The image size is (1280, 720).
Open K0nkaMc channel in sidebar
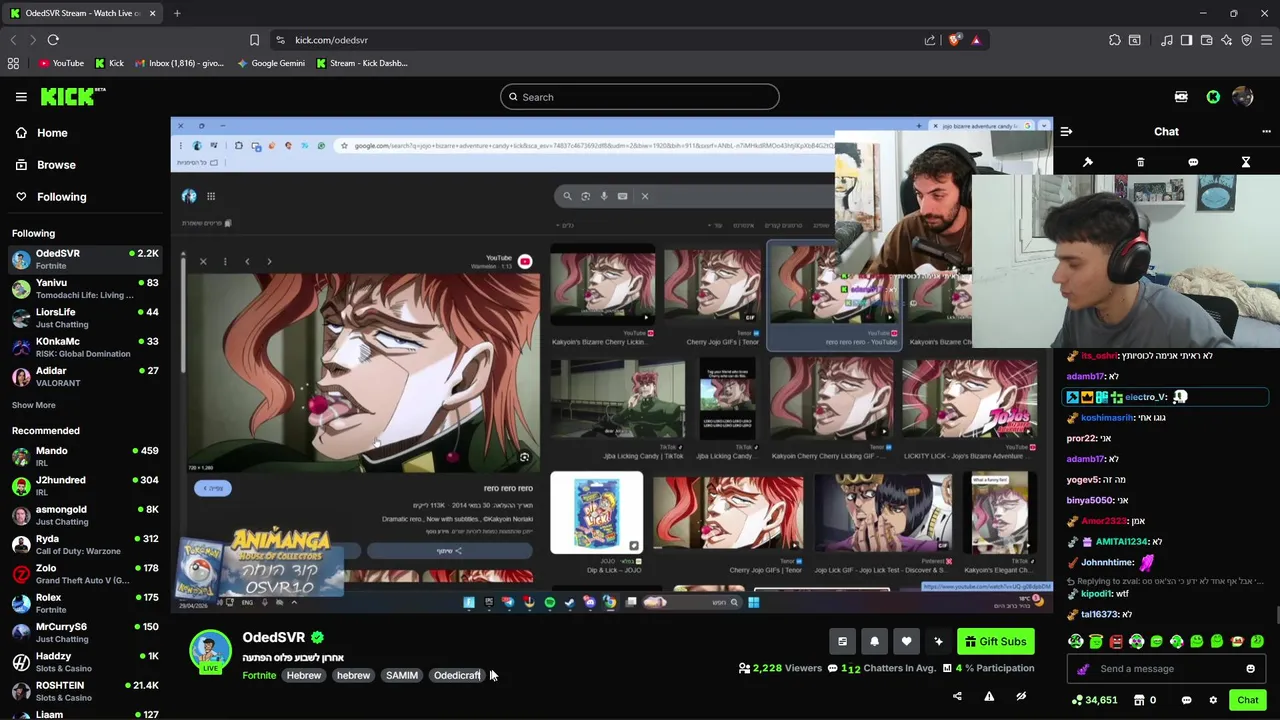tap(85, 347)
